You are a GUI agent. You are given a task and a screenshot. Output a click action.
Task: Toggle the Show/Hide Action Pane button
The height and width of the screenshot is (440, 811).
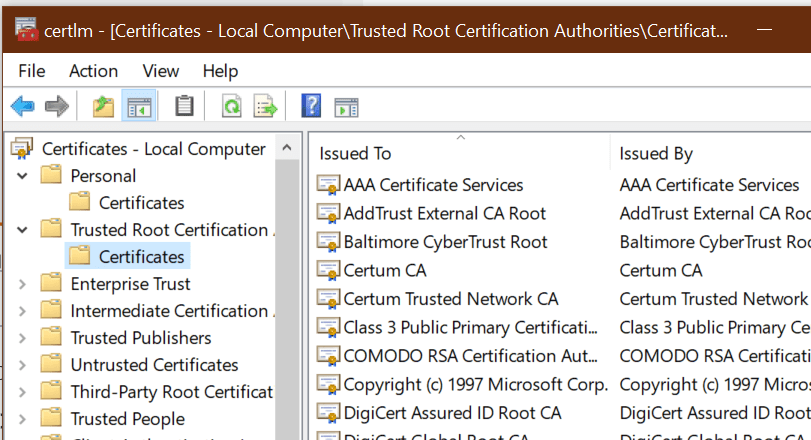point(346,106)
